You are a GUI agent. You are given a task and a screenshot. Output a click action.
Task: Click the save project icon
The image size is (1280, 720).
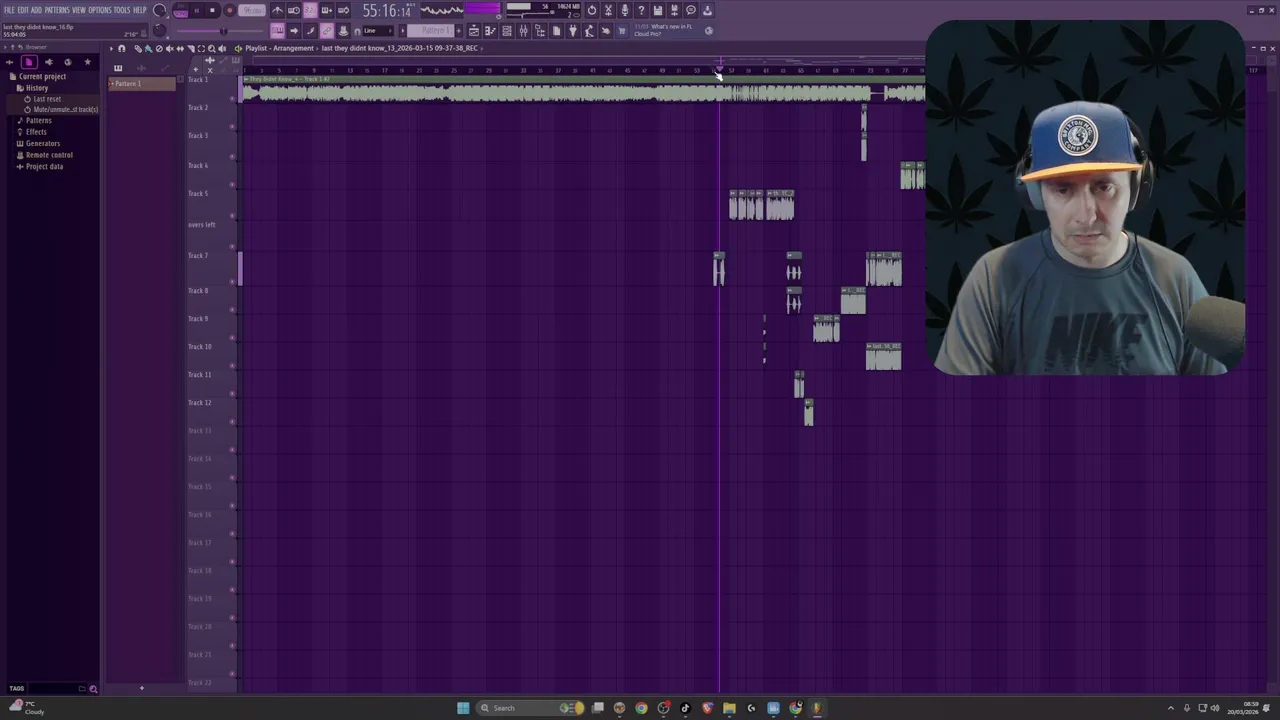click(657, 10)
